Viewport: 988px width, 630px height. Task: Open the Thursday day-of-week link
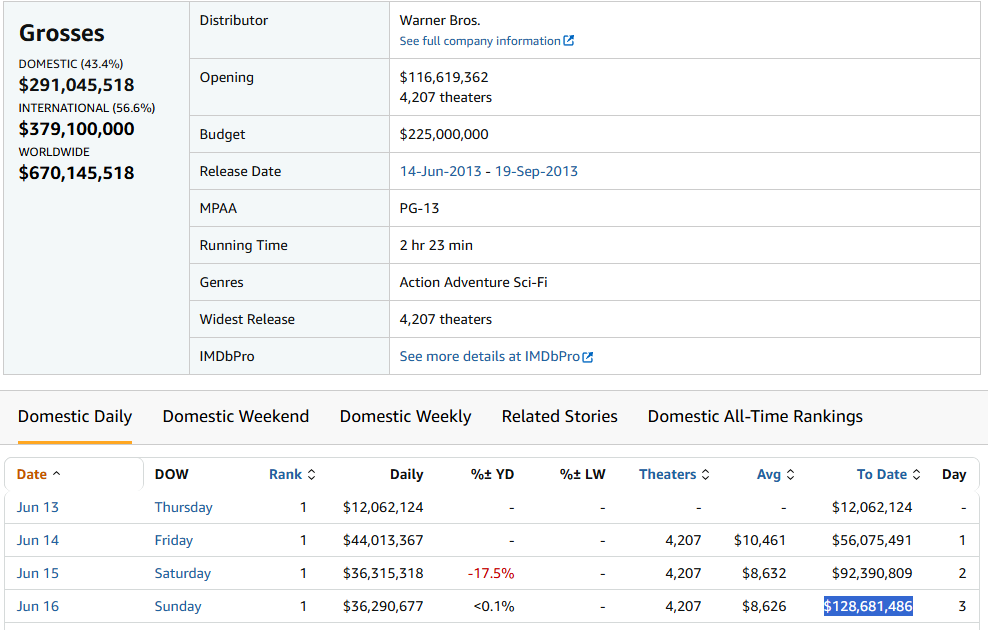[x=183, y=507]
